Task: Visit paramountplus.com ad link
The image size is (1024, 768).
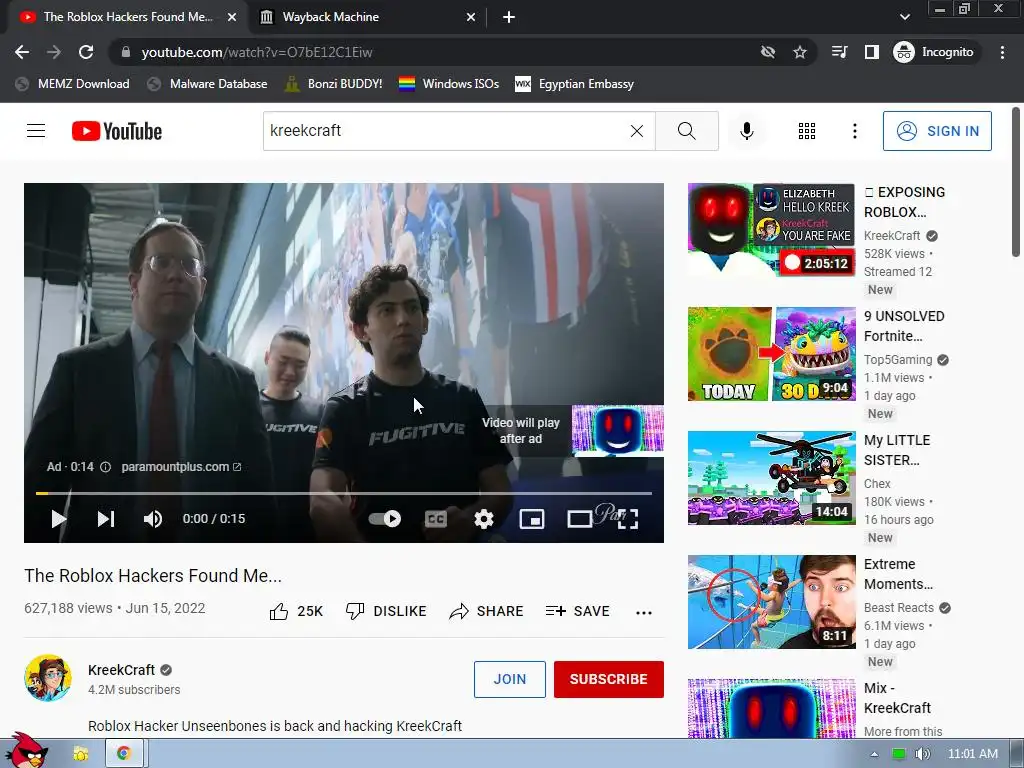Action: tap(181, 467)
